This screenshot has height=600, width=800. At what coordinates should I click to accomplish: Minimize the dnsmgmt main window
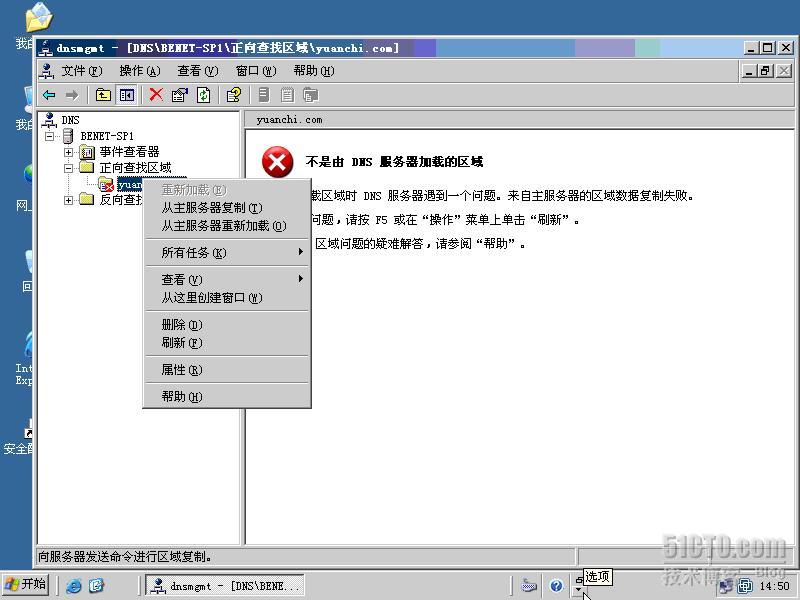click(750, 48)
